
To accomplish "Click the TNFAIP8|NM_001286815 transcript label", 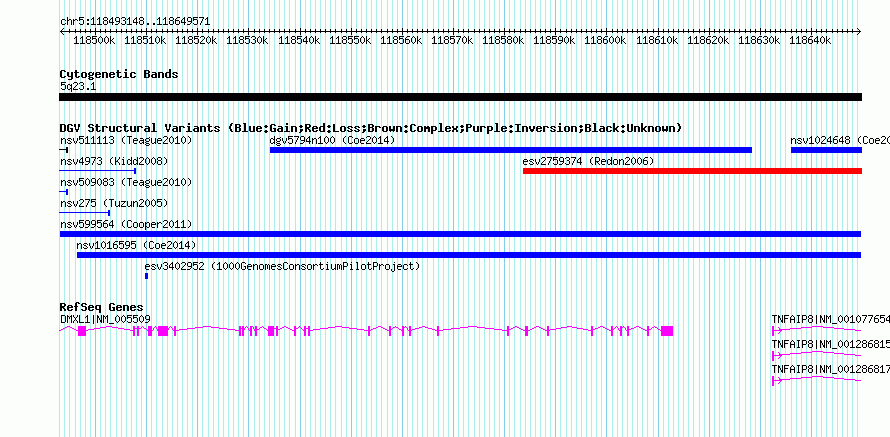I will coord(830,344).
